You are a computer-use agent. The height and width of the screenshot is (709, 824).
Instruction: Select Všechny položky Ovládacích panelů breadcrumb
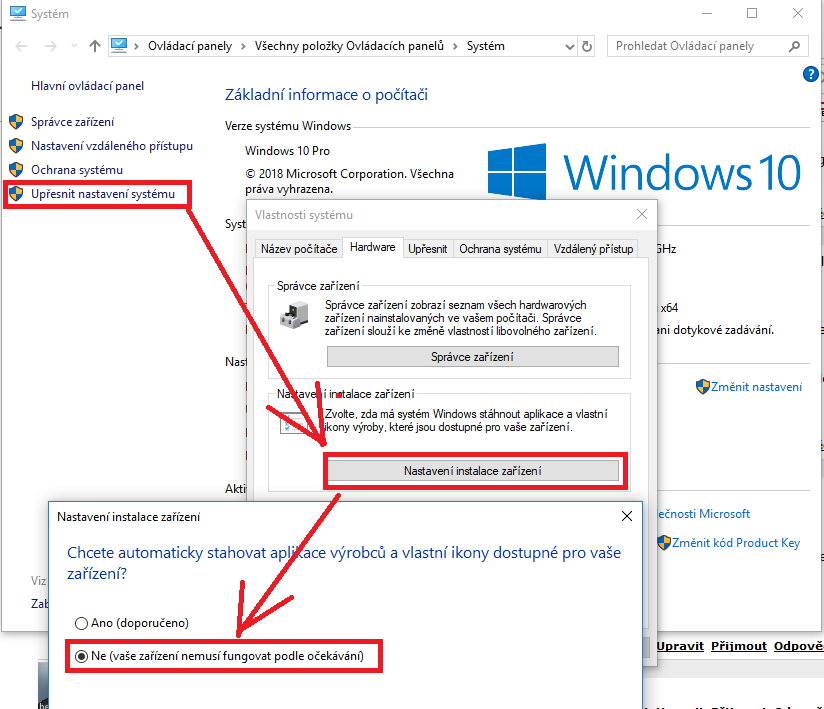[x=349, y=46]
